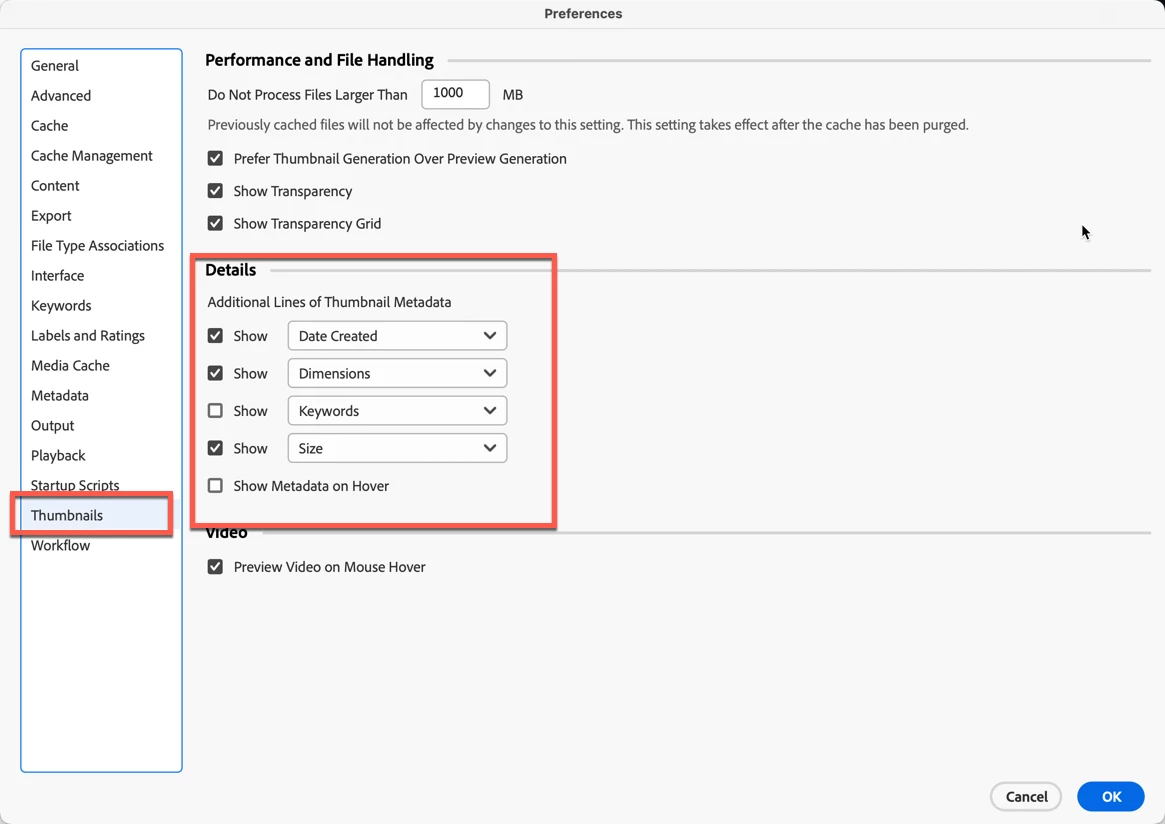
Task: Switch to Labels and Ratings preferences
Action: [88, 336]
